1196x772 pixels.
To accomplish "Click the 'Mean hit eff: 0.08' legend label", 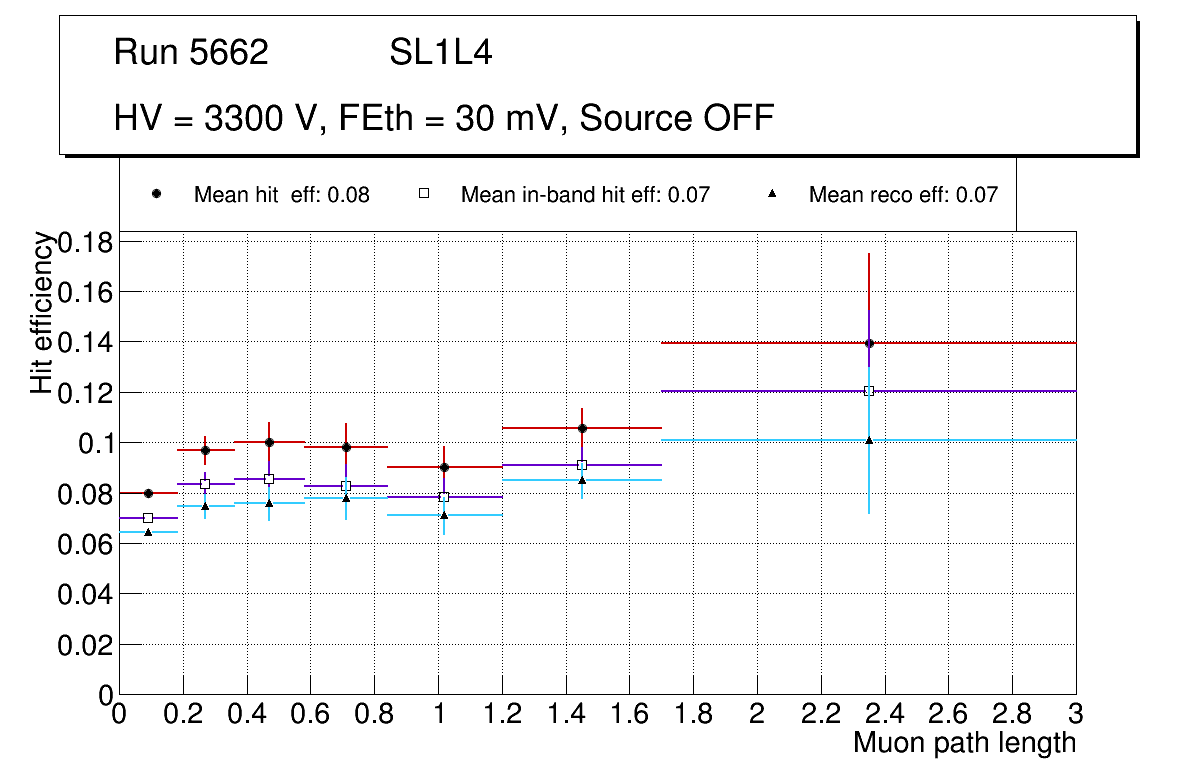I will click(x=281, y=195).
